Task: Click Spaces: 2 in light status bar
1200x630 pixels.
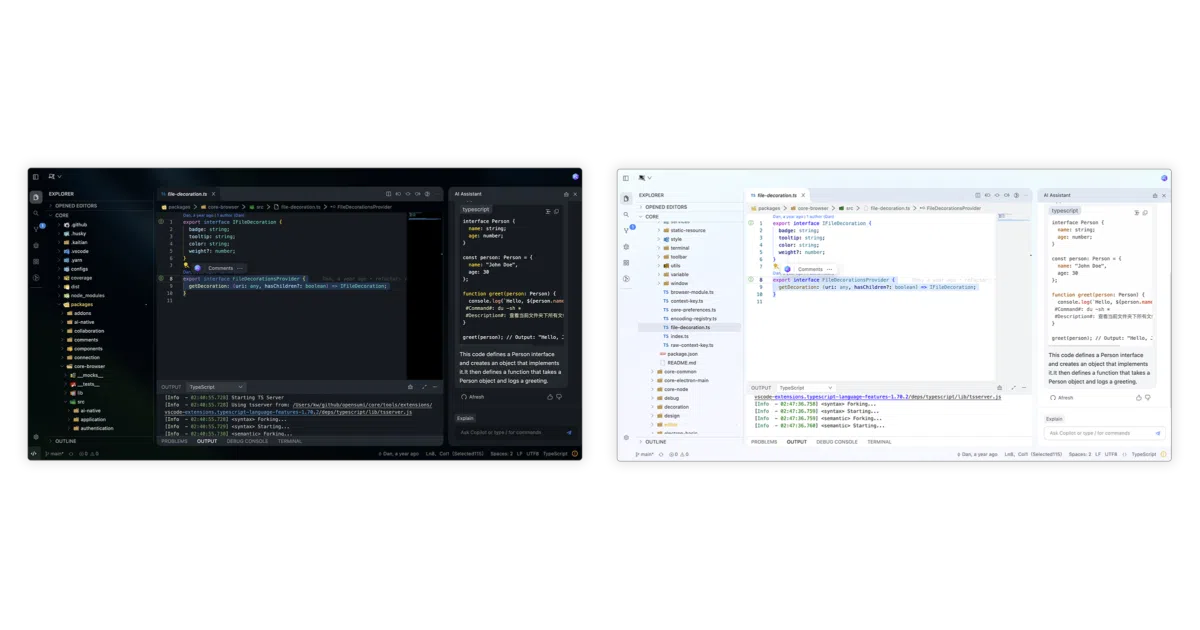Action: coord(1080,454)
